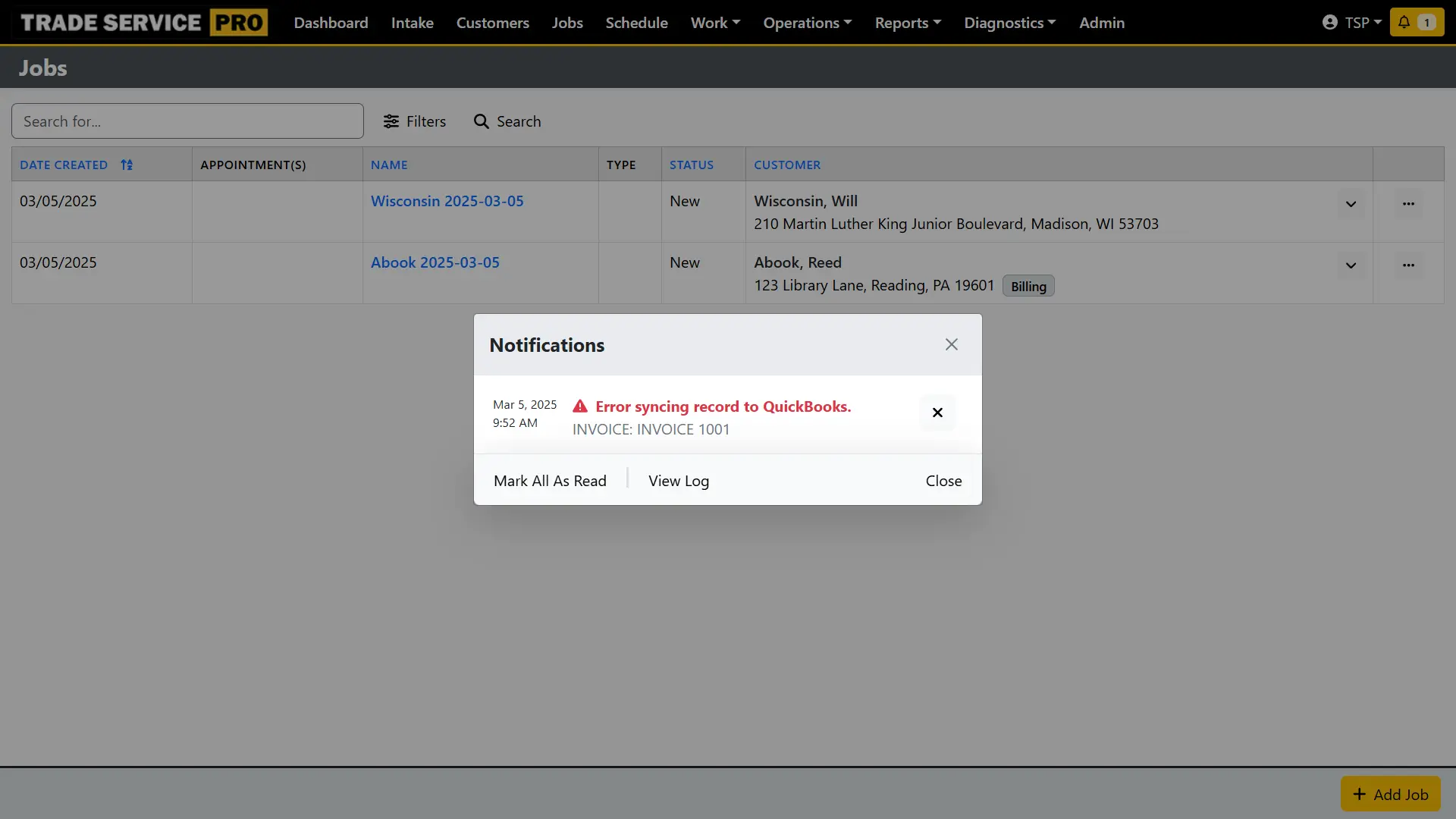This screenshot has height=819, width=1456.
Task: Dismiss the QuickBooks sync error notification
Action: pyautogui.click(x=937, y=413)
